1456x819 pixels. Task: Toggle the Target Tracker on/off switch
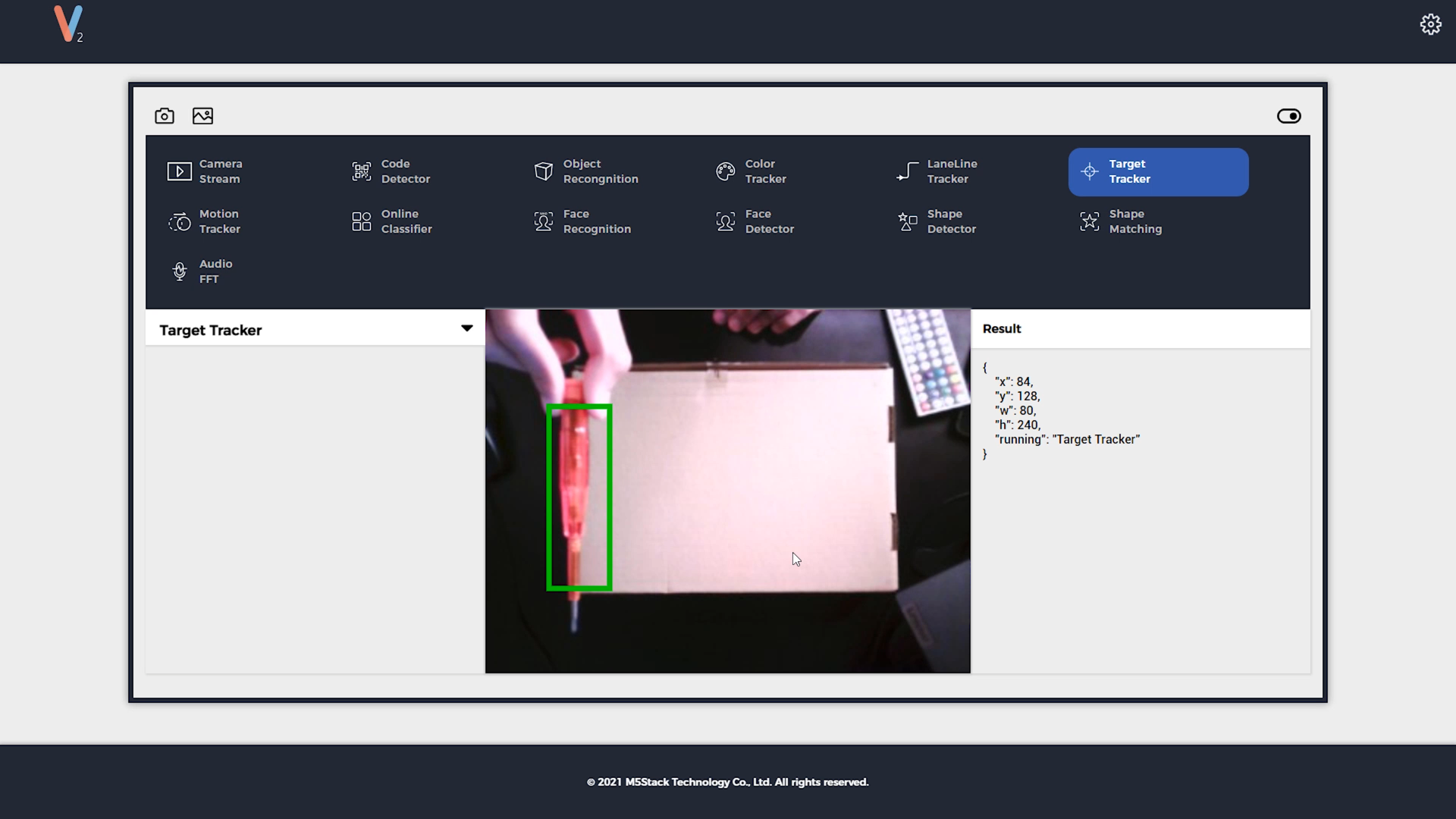(1289, 116)
